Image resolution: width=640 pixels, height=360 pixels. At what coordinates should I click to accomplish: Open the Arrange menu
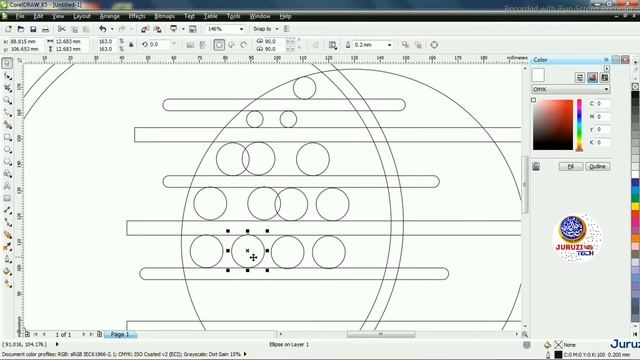click(109, 16)
